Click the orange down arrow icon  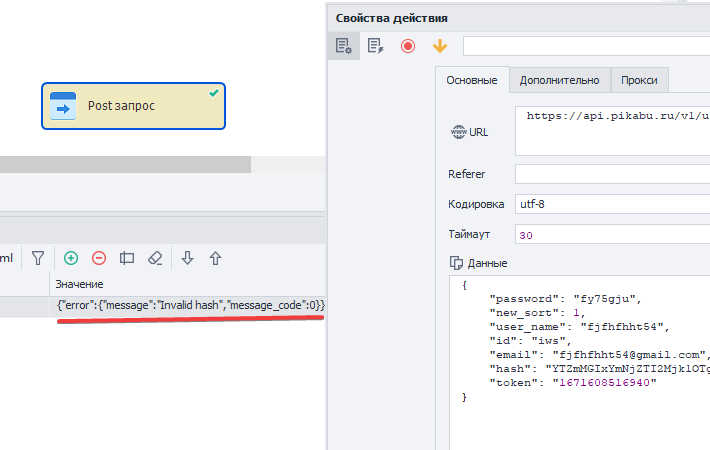439,46
